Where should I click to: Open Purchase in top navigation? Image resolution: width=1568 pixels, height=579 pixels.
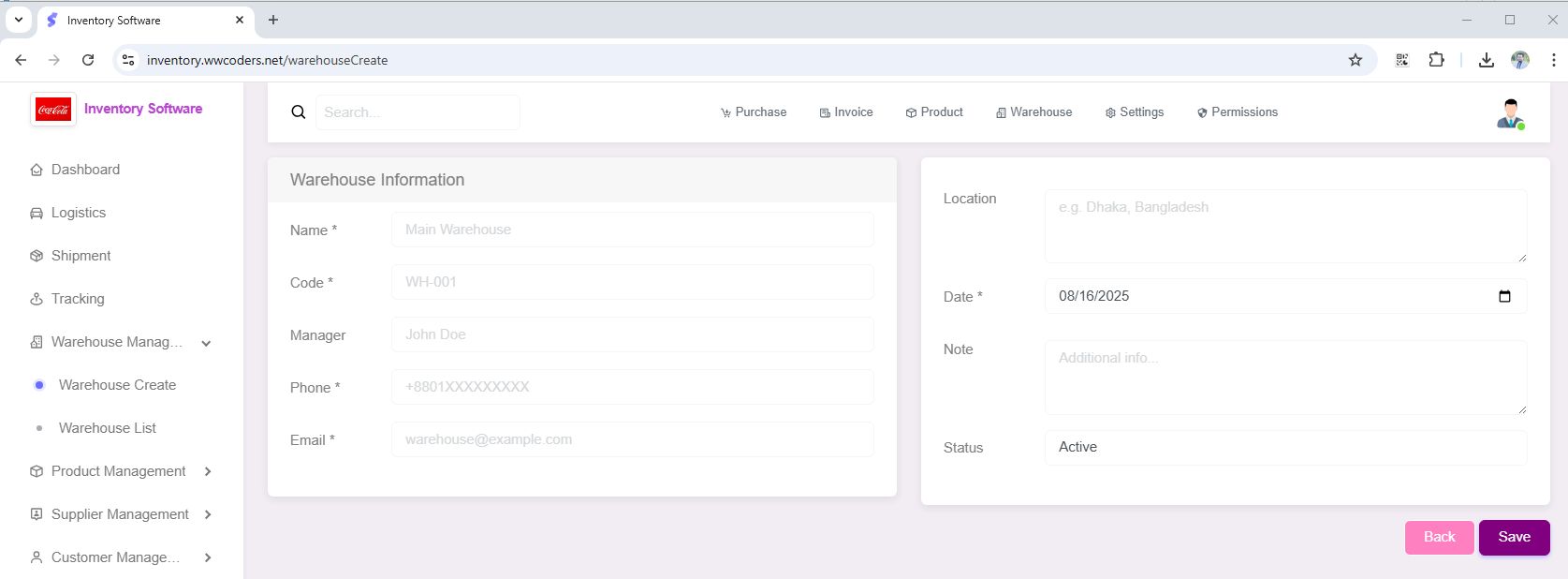[754, 112]
